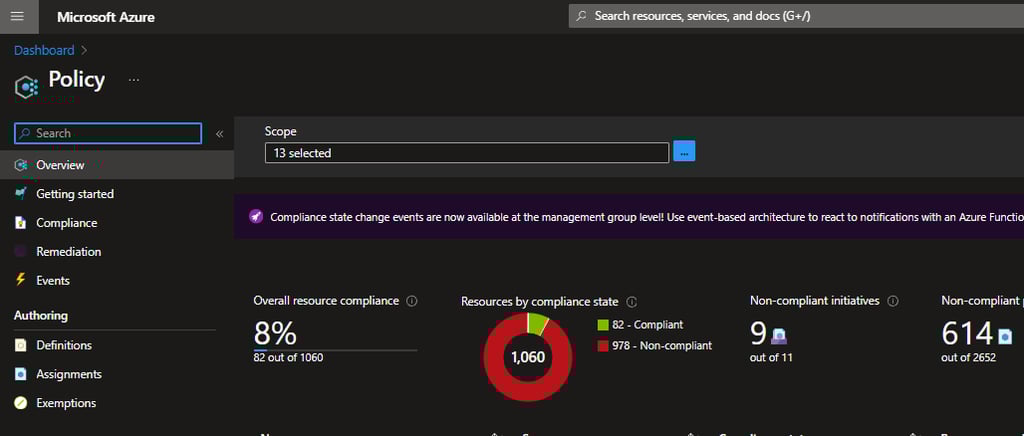The height and width of the screenshot is (436, 1024).
Task: Click the Authoring section heading
Action: tap(40, 315)
